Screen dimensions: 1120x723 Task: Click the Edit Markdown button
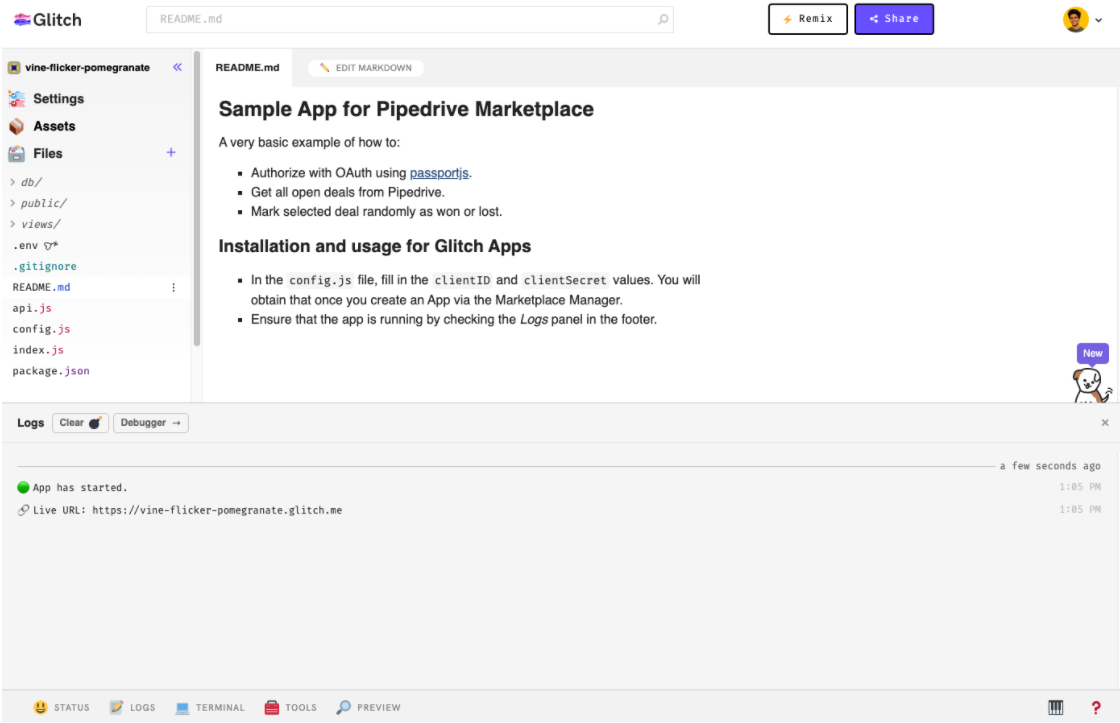366,68
